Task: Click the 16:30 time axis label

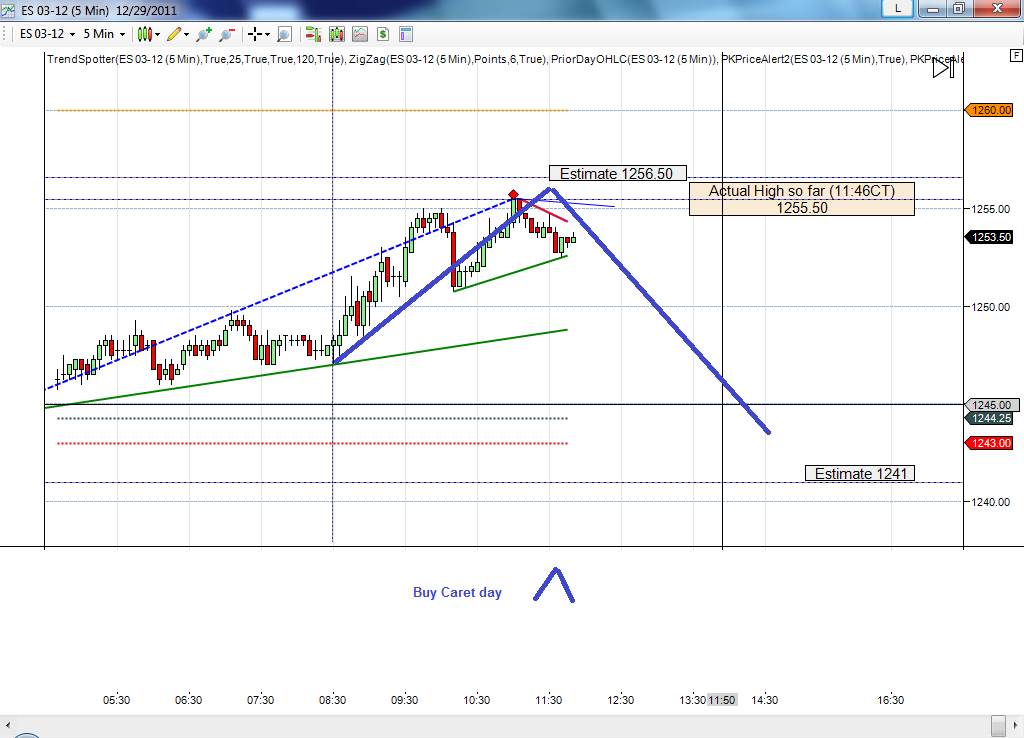Action: [890, 700]
